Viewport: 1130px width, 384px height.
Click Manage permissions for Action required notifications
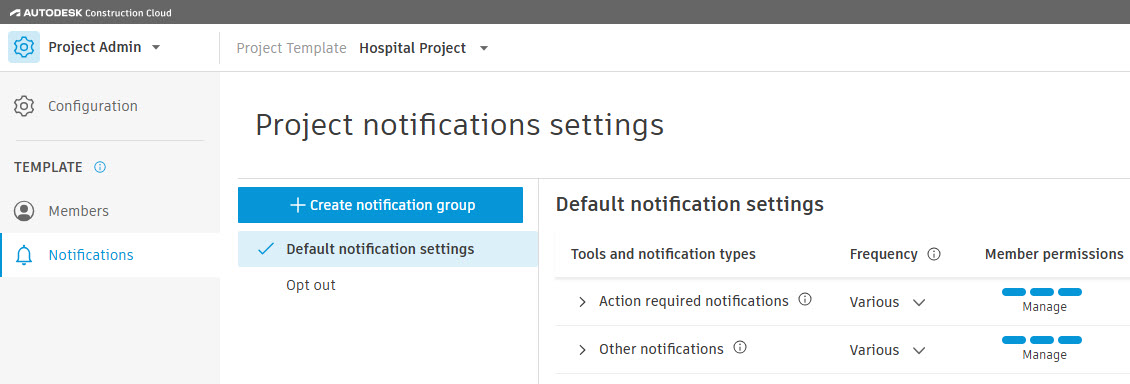(x=1043, y=300)
